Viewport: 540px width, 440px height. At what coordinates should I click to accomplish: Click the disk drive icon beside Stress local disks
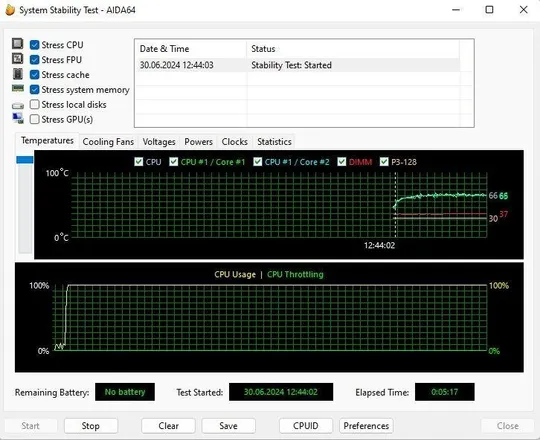coord(18,105)
